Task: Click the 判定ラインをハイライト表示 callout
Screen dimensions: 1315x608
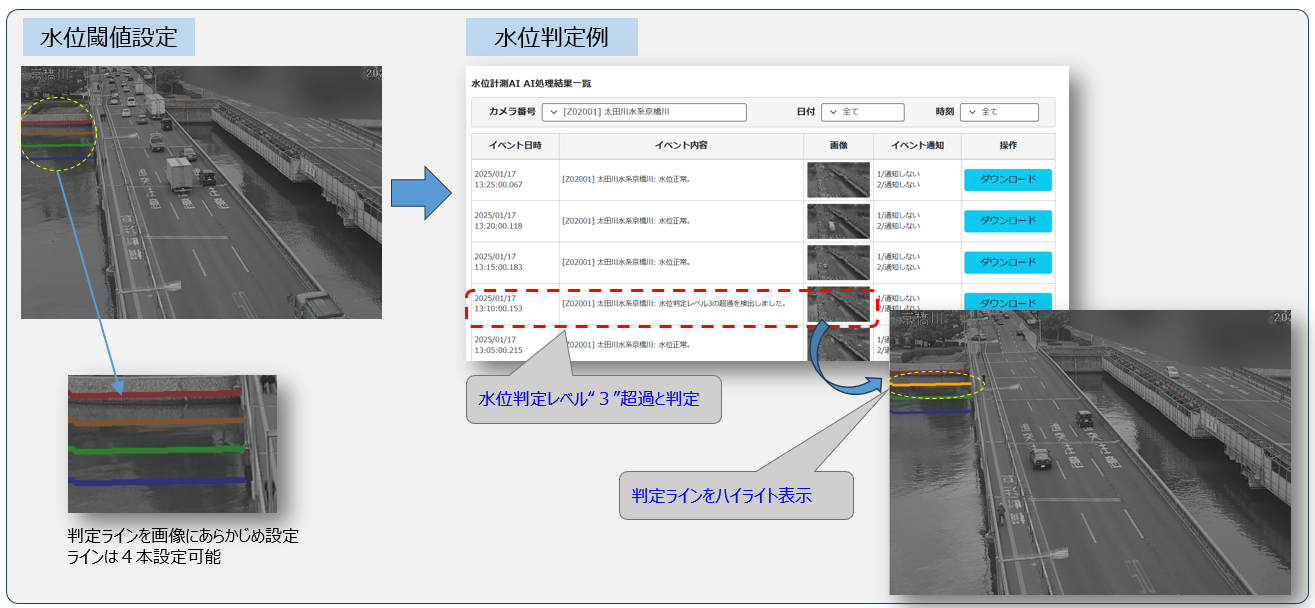Action: click(x=736, y=495)
